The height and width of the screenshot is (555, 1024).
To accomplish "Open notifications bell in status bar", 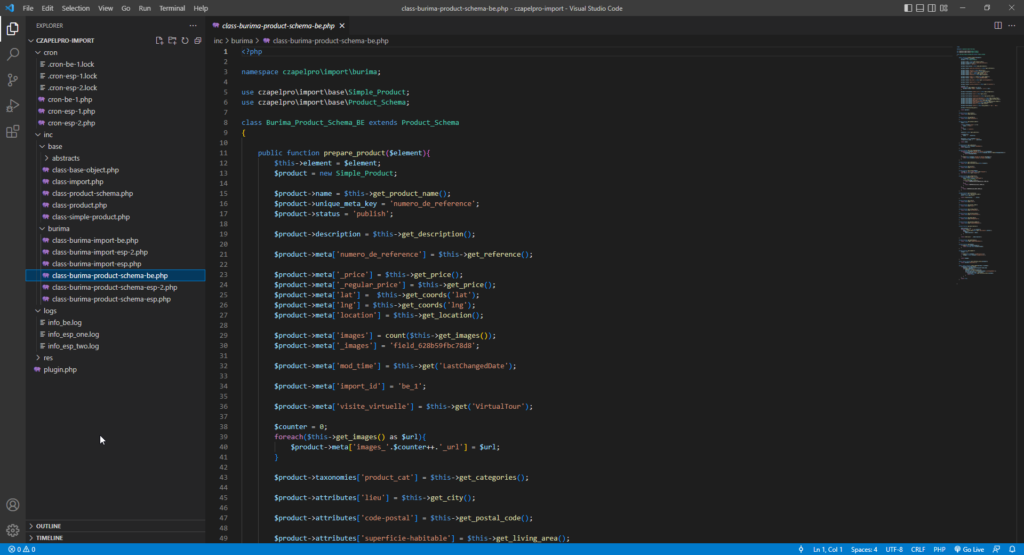I will pos(1012,549).
